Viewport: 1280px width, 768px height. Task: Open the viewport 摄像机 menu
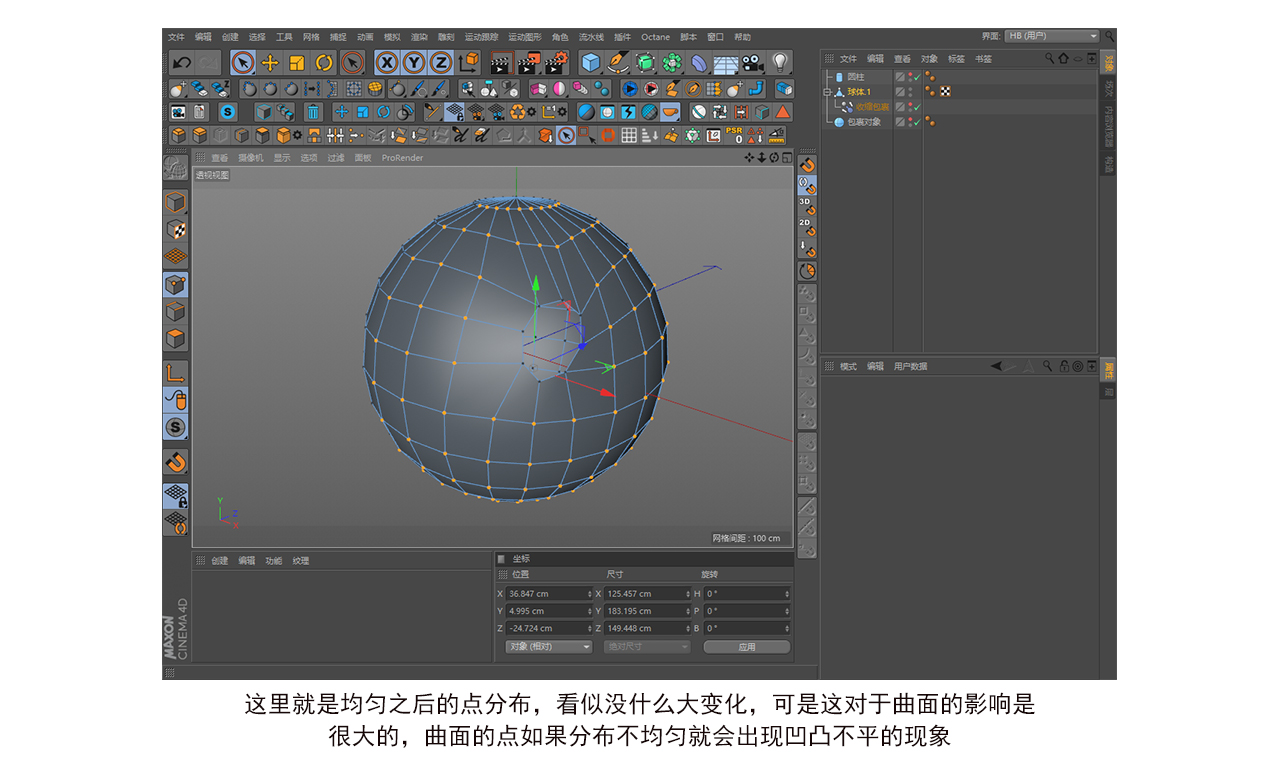(250, 158)
